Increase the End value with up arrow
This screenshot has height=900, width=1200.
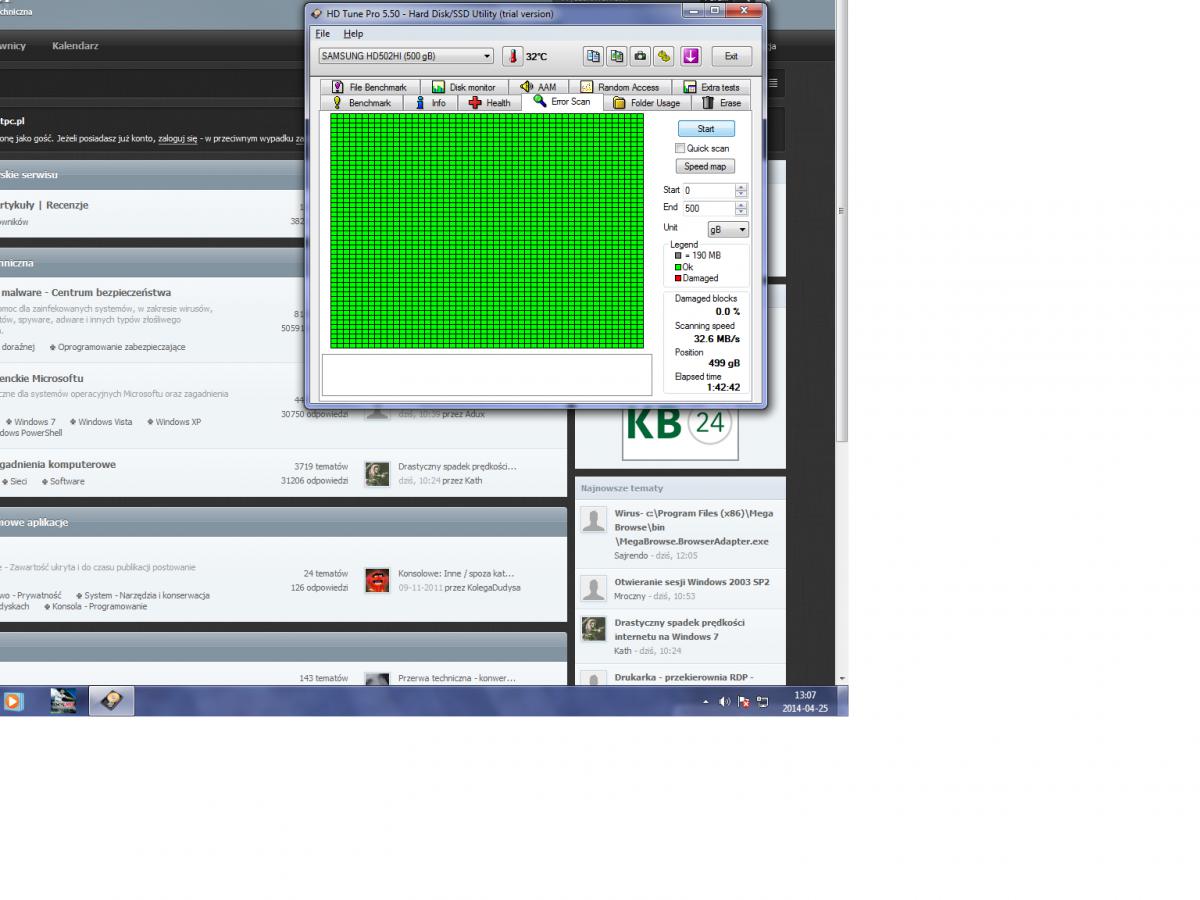click(x=741, y=205)
